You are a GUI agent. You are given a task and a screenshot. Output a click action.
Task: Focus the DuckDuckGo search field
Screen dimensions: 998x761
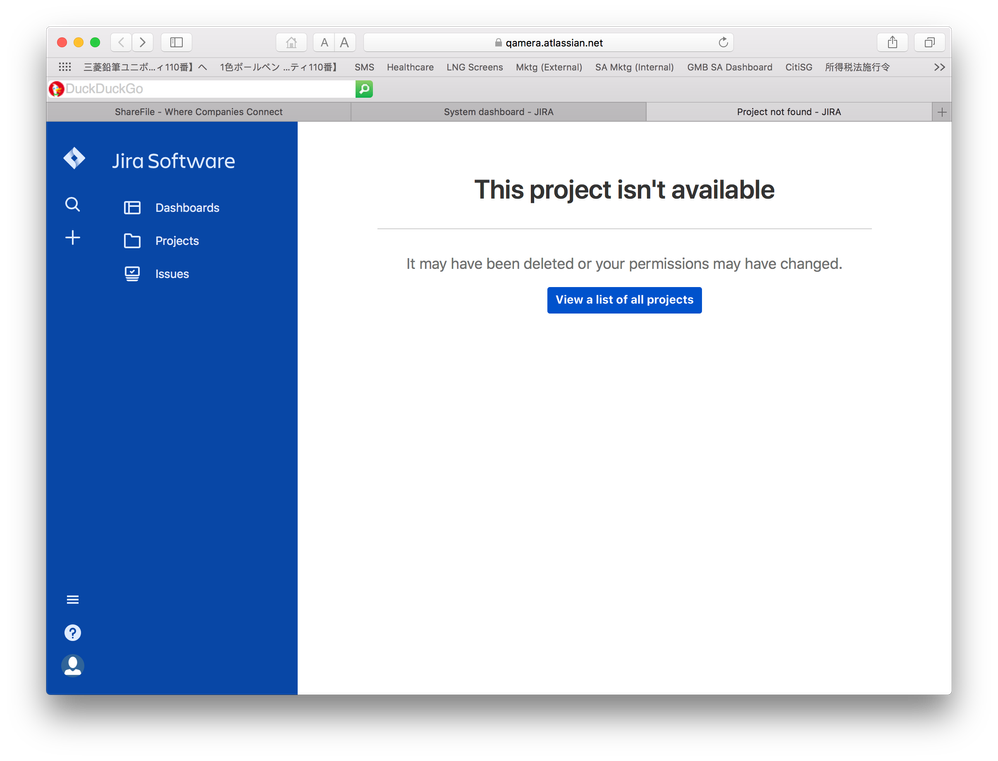(209, 89)
